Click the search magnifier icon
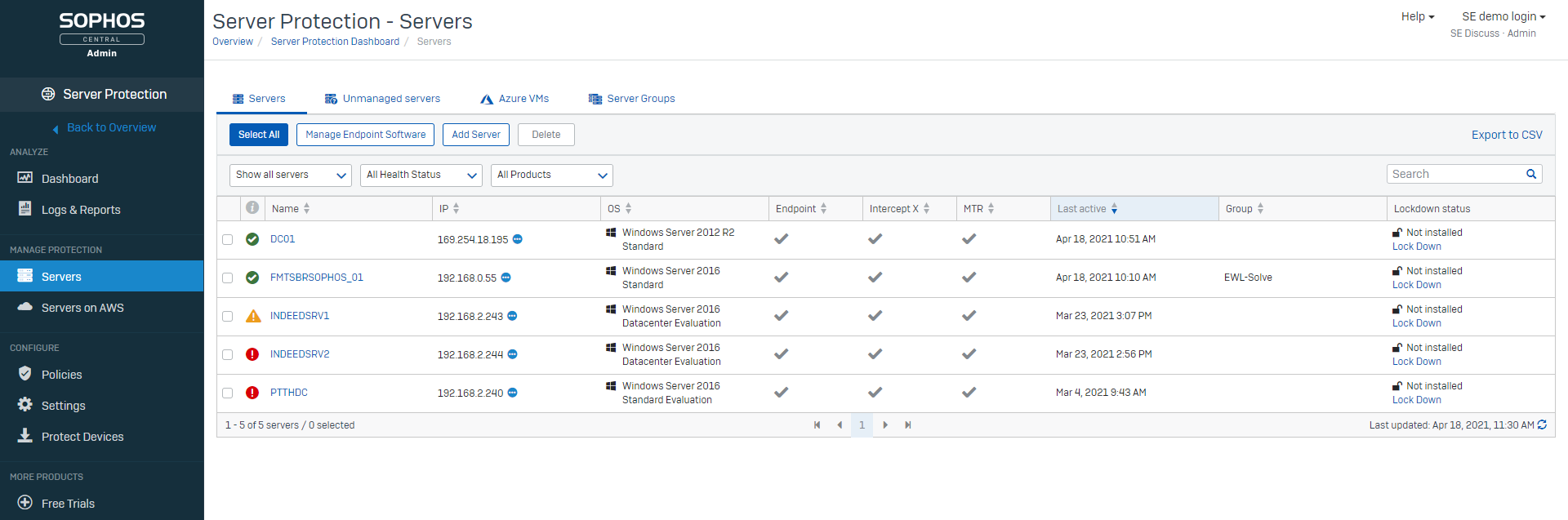 (1531, 174)
